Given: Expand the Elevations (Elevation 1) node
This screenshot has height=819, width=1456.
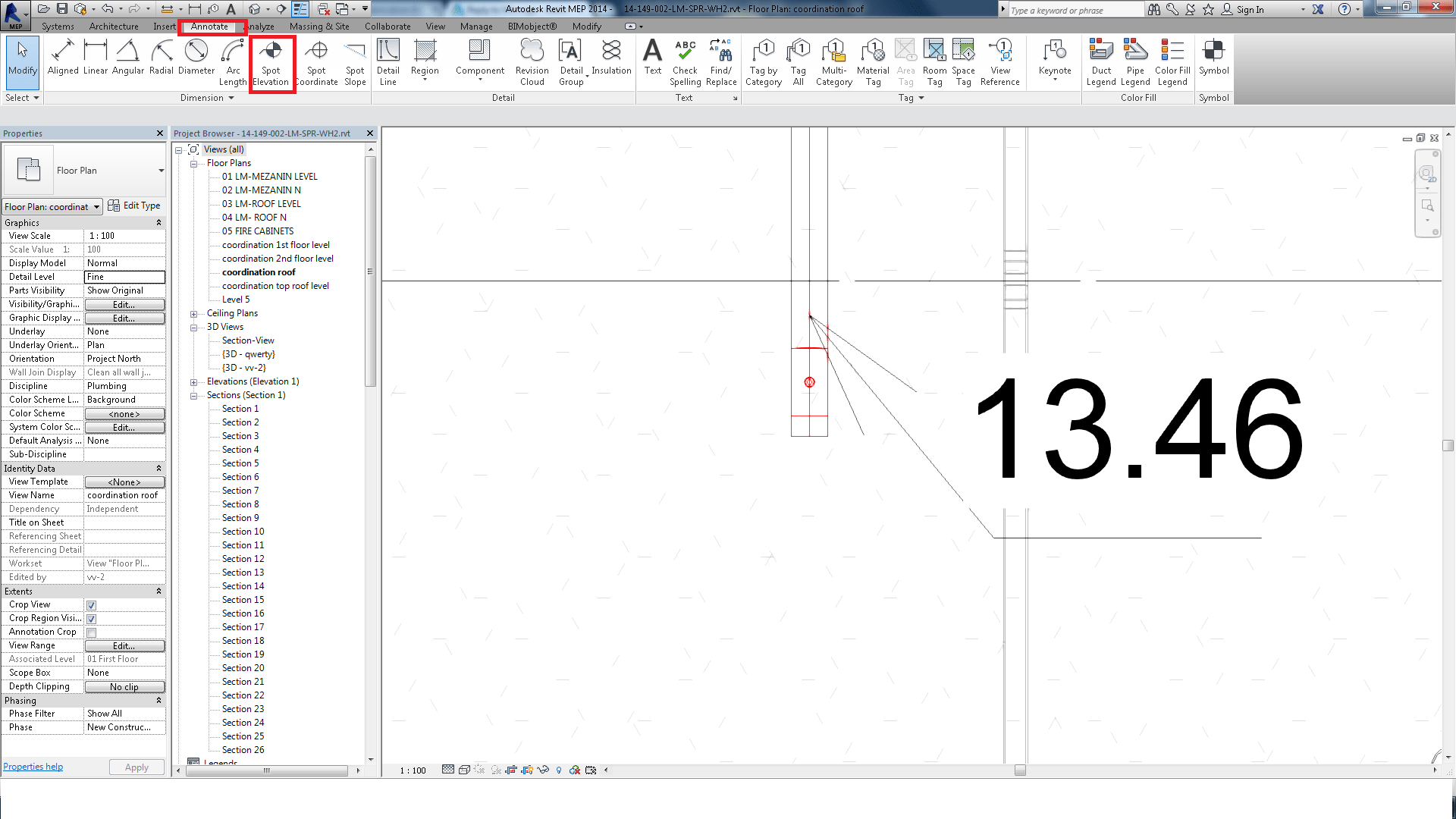Looking at the screenshot, I should pos(194,381).
